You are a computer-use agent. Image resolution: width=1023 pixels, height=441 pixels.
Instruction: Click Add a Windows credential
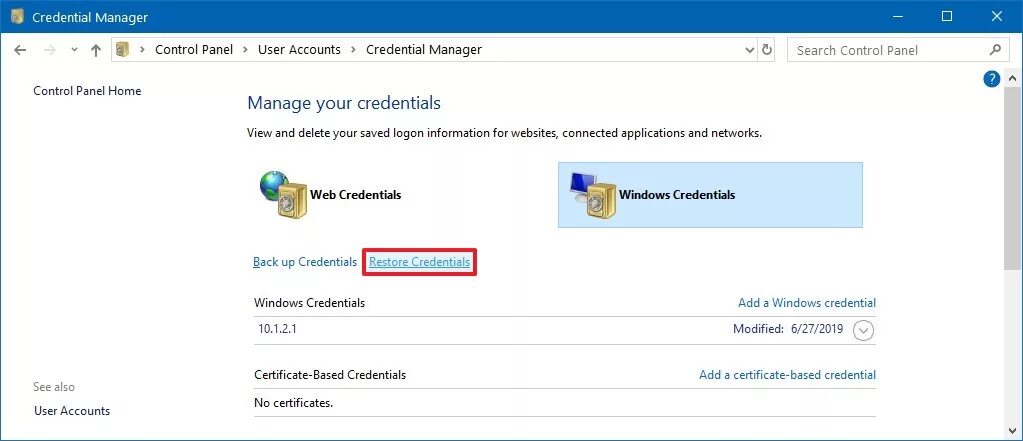click(x=807, y=303)
